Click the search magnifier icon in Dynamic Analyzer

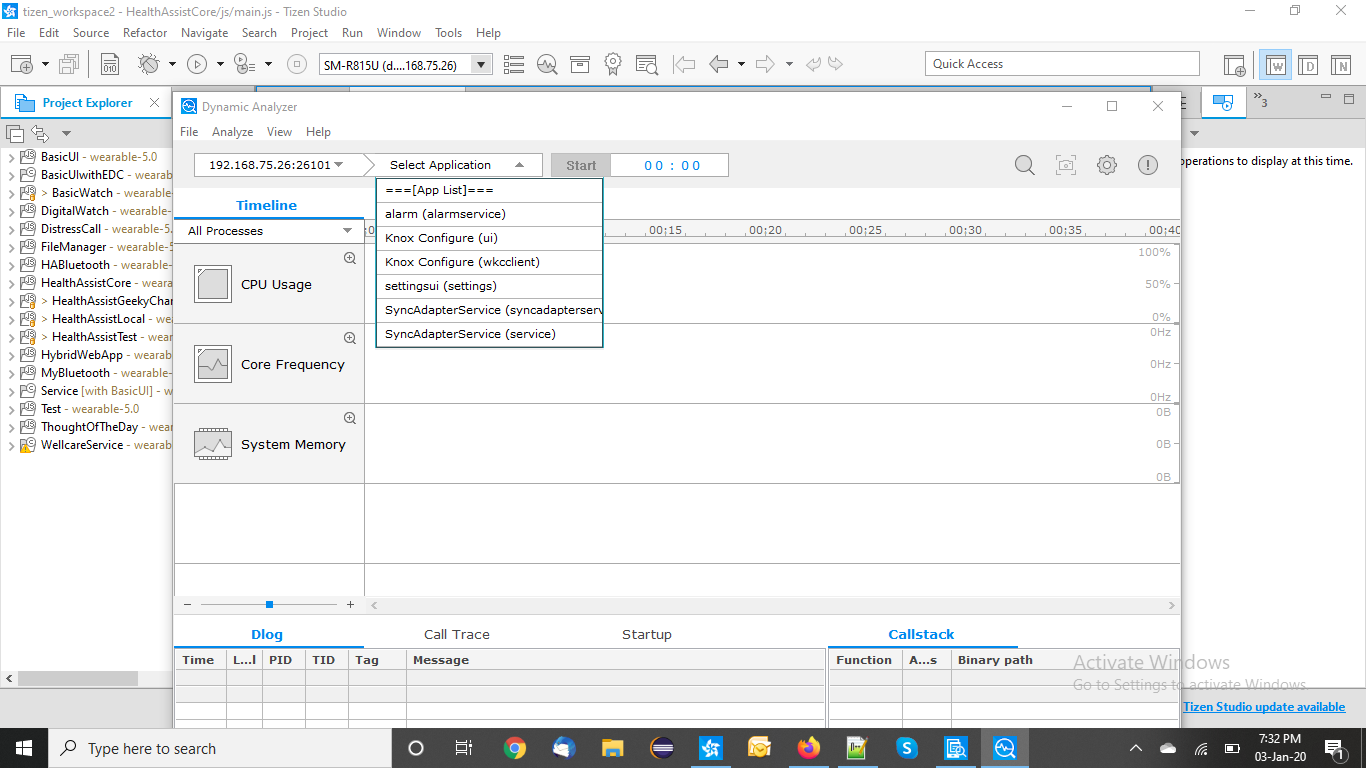(x=1025, y=165)
